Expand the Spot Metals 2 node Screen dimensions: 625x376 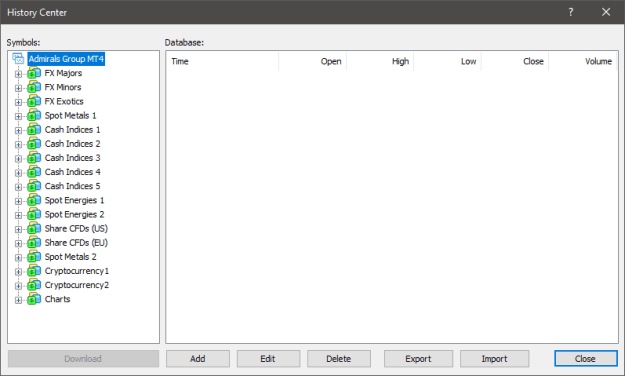pos(18,258)
